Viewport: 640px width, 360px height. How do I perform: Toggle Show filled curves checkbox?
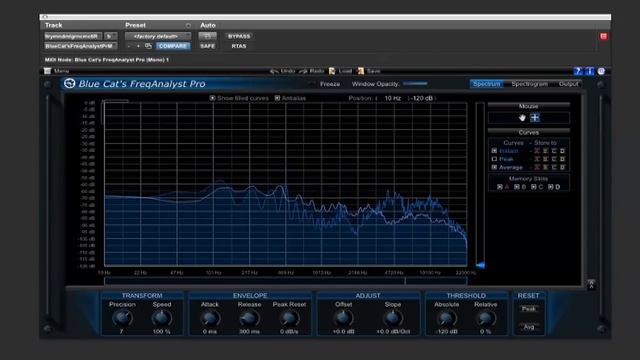click(212, 98)
